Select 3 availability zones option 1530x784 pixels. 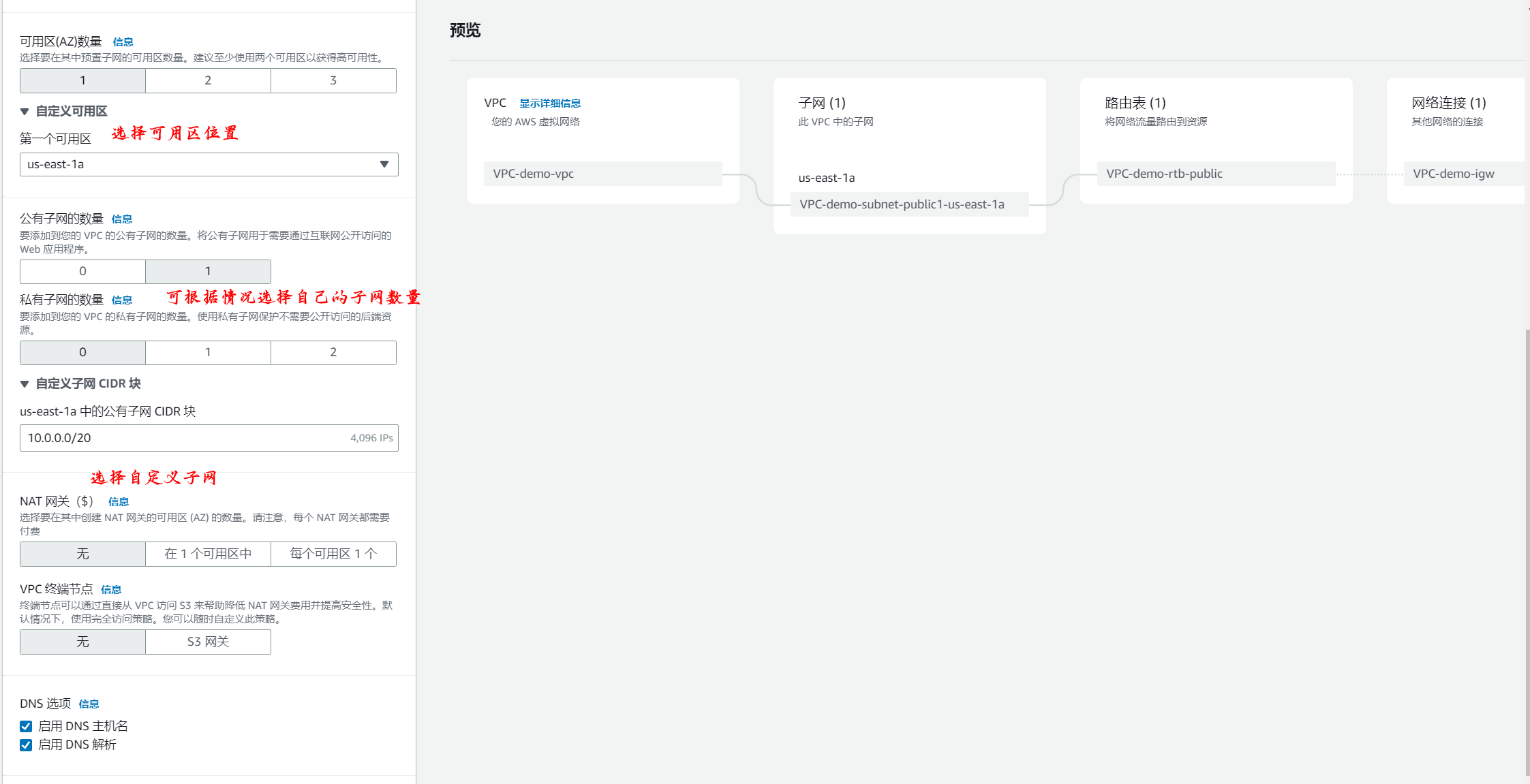coord(333,80)
